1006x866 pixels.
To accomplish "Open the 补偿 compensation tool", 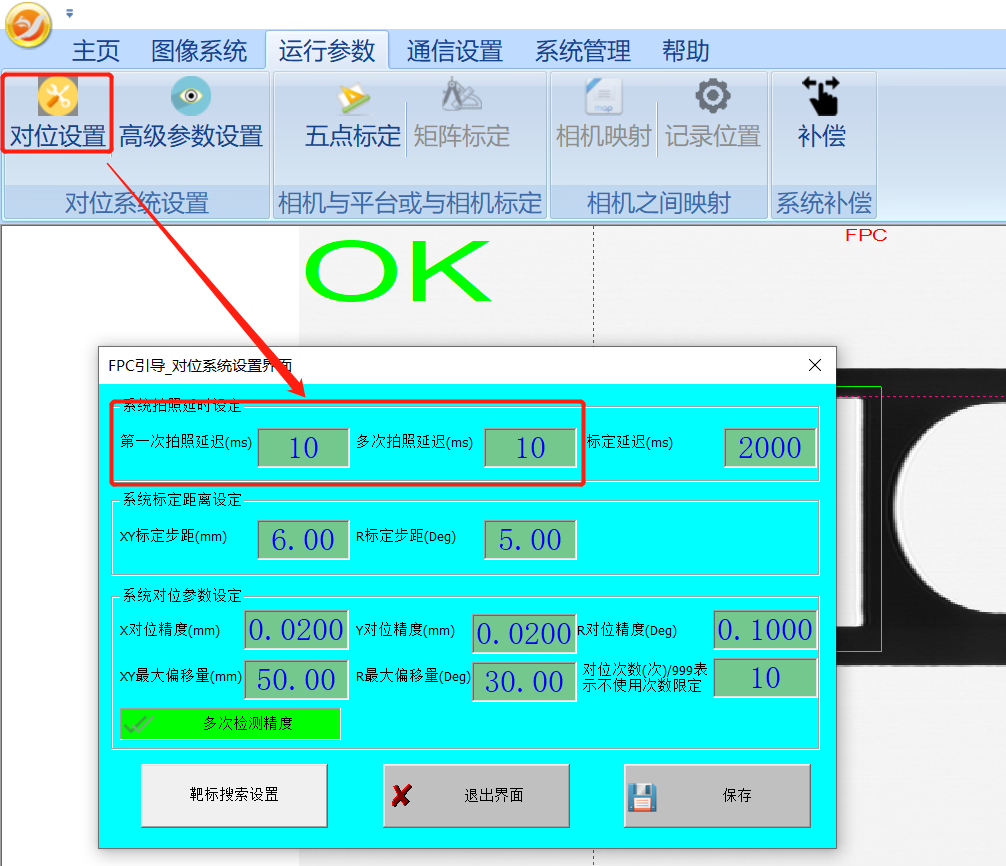I will click(x=822, y=113).
